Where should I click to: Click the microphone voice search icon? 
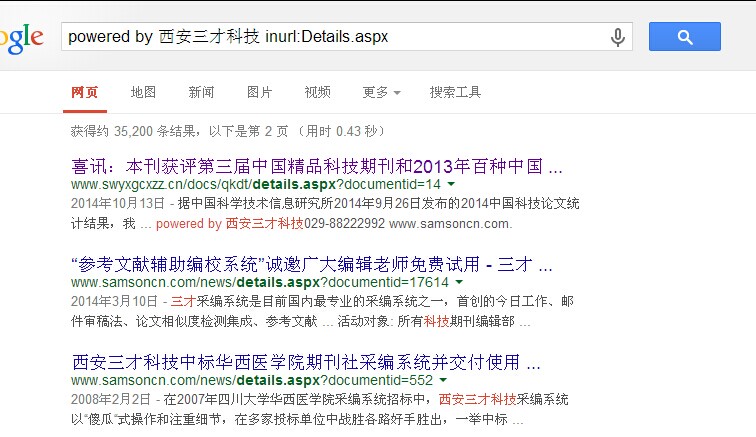click(618, 37)
